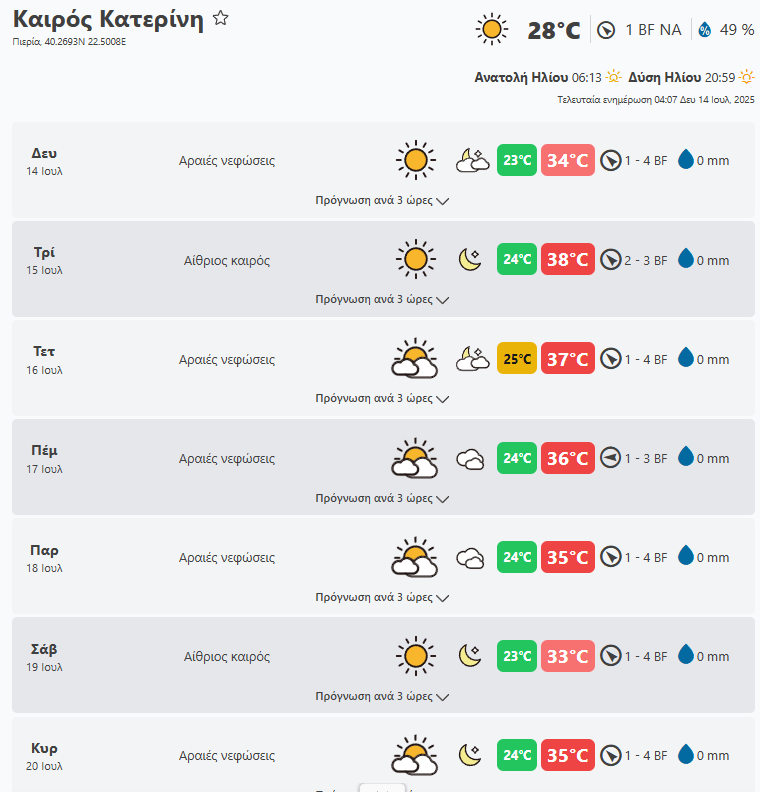Viewport: 760px width, 792px height.
Task: Click the wind direction icon beside 1 BF NA
Action: pos(605,30)
